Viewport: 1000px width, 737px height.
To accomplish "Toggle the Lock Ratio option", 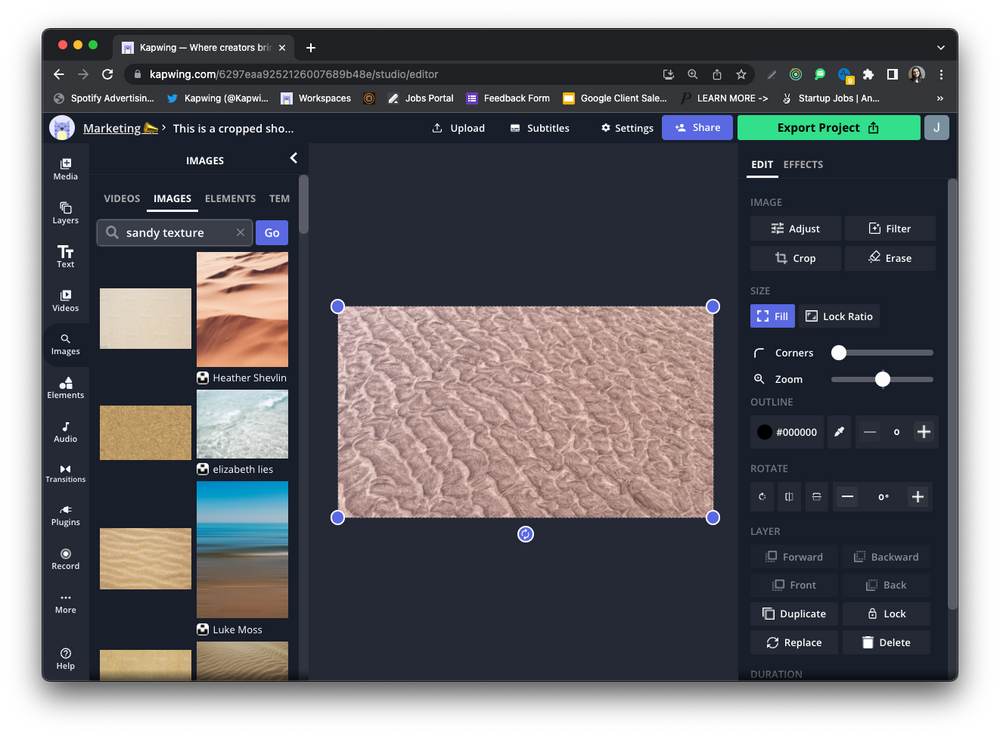I will click(x=838, y=316).
